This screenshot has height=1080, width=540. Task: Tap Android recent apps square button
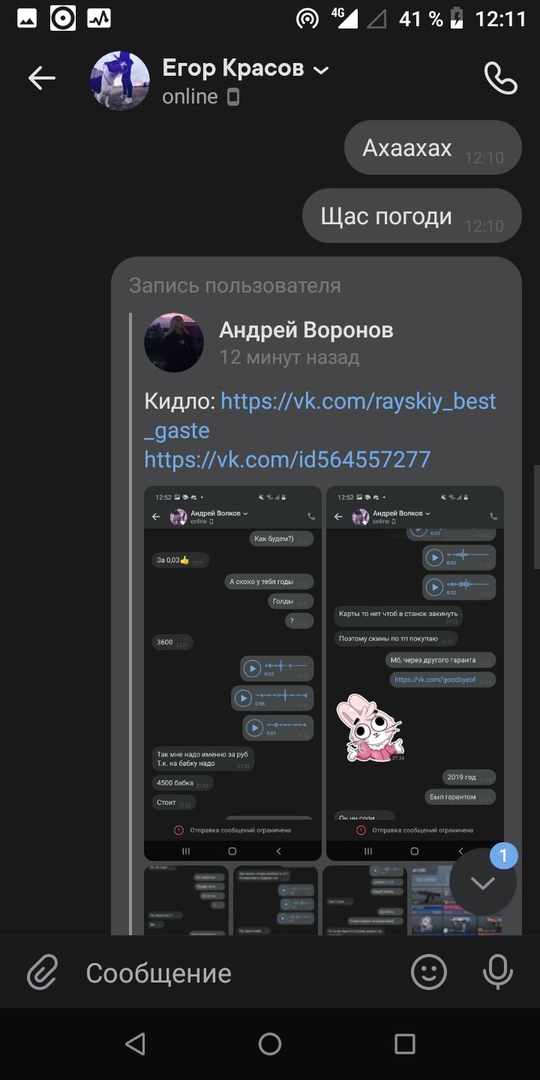(x=405, y=1043)
